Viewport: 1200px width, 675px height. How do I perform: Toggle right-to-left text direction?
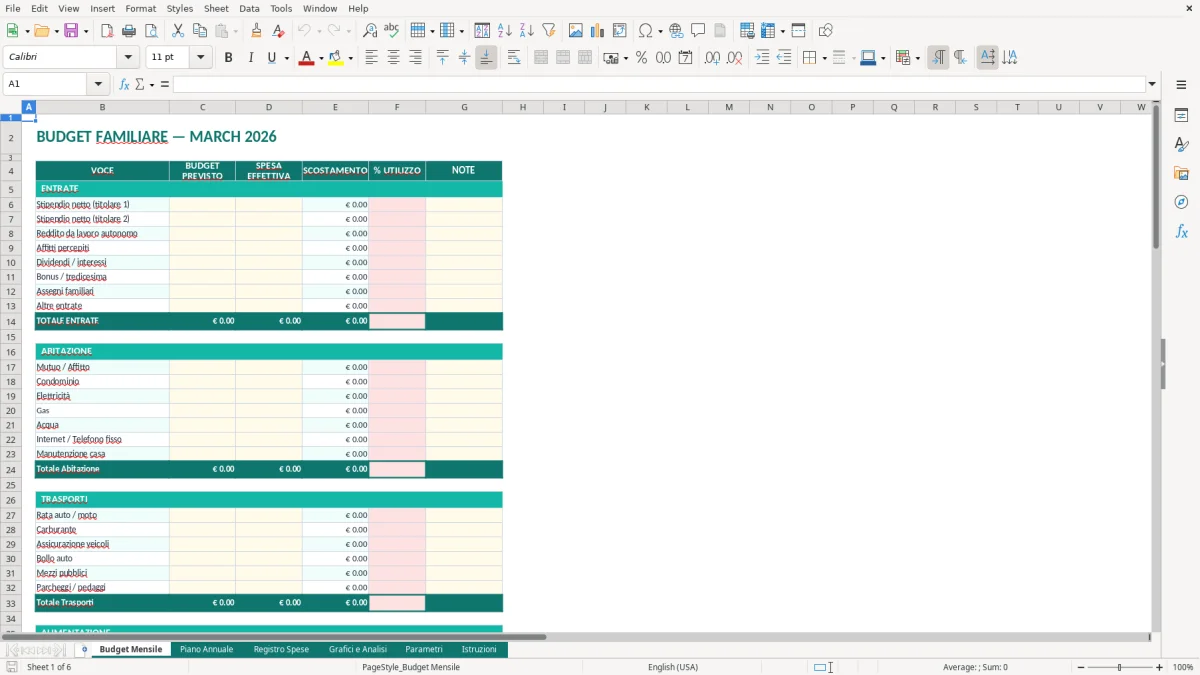coord(960,58)
